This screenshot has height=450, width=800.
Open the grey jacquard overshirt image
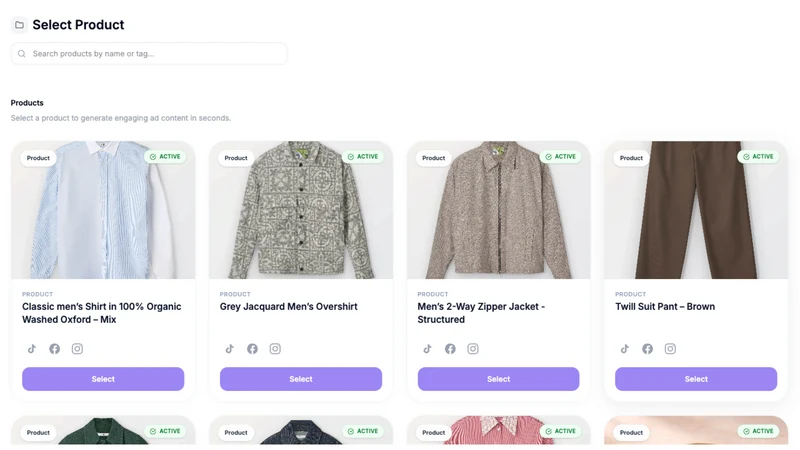pos(301,210)
